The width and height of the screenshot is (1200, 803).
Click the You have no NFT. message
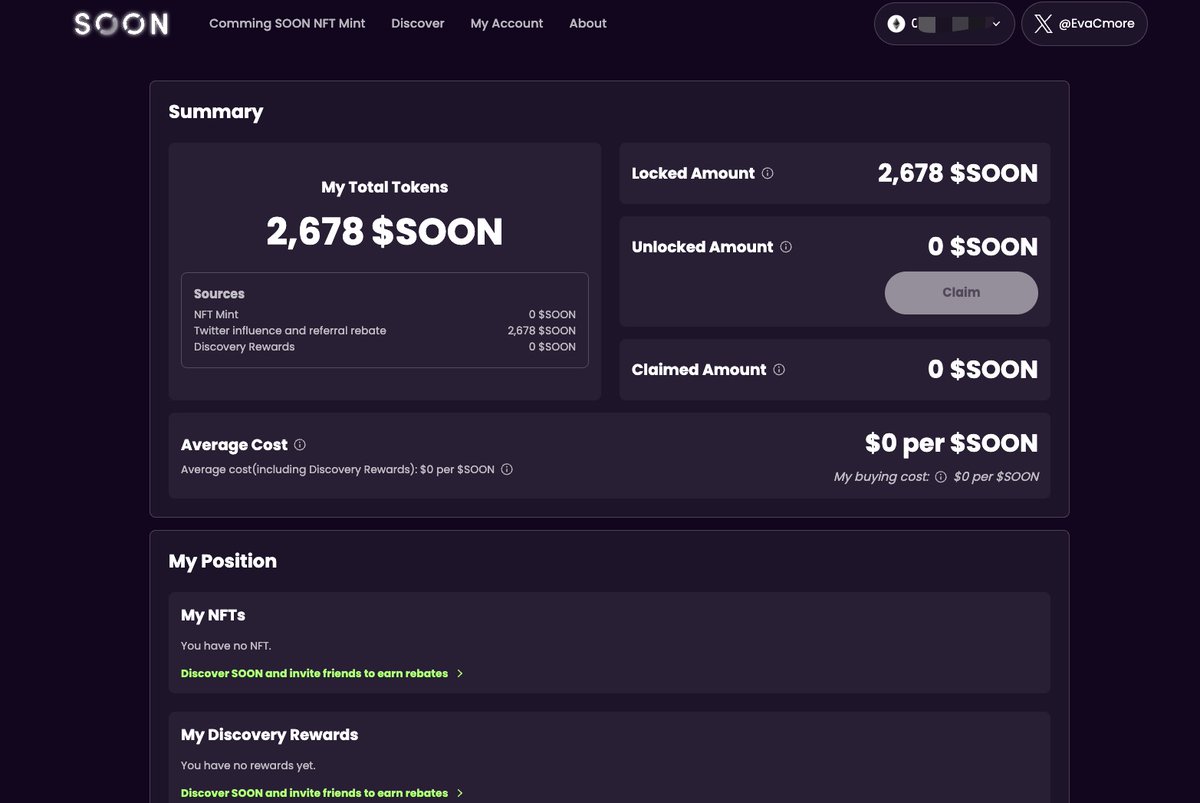tap(226, 646)
